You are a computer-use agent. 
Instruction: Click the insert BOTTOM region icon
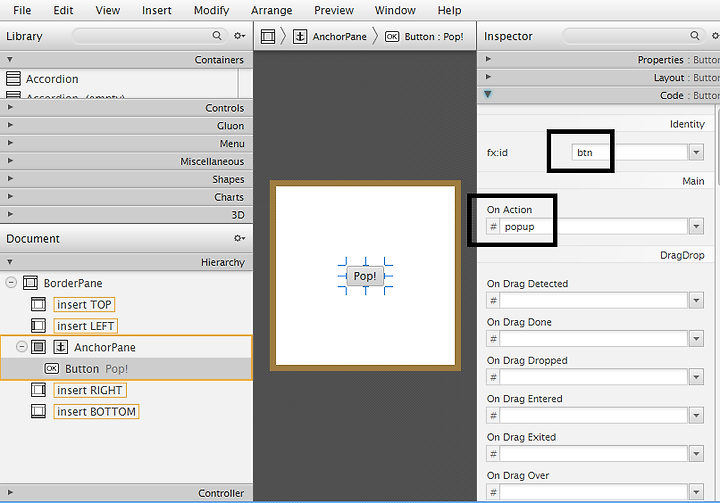[x=39, y=411]
